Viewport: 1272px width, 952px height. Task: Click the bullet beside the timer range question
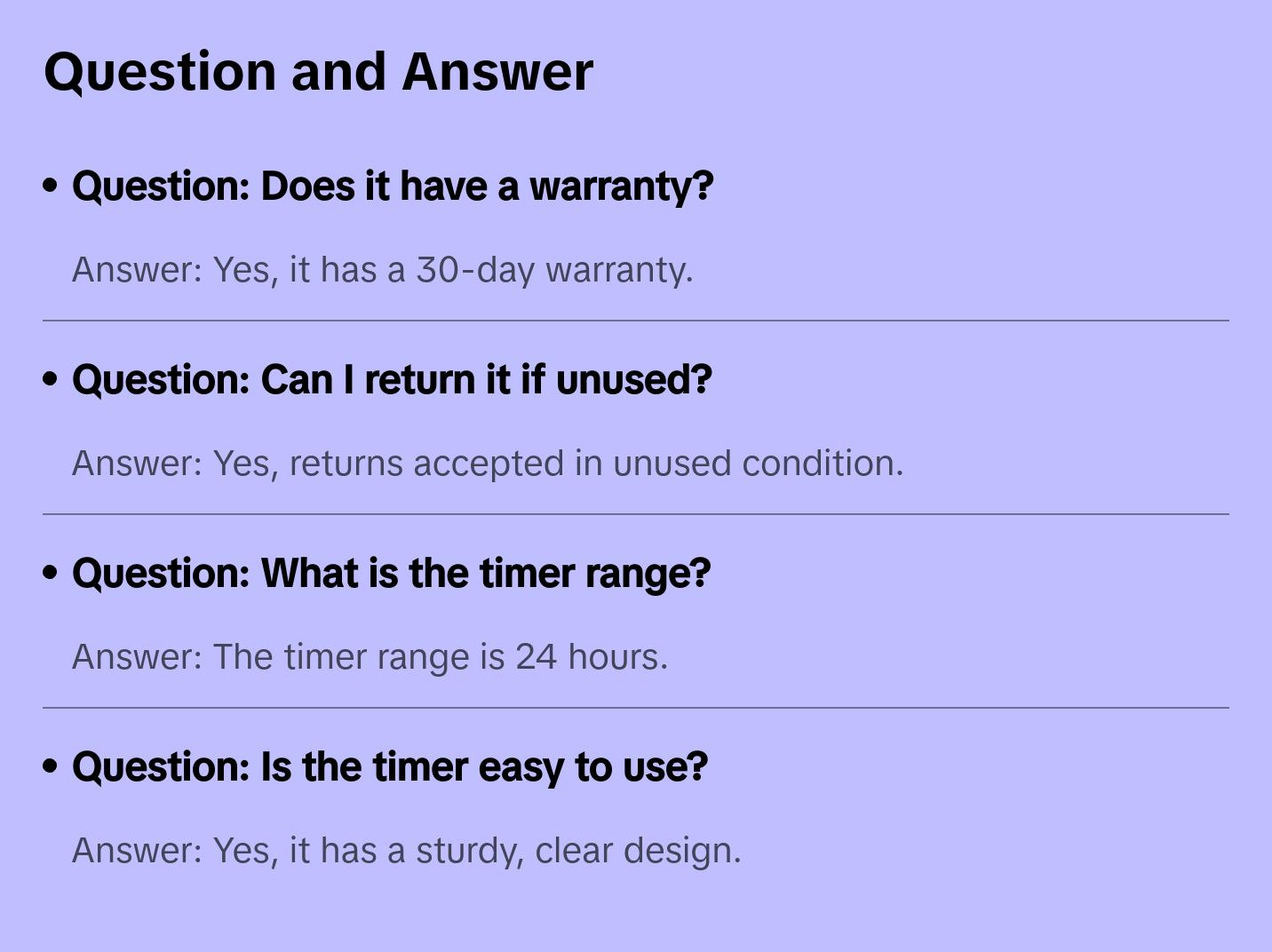click(x=51, y=574)
